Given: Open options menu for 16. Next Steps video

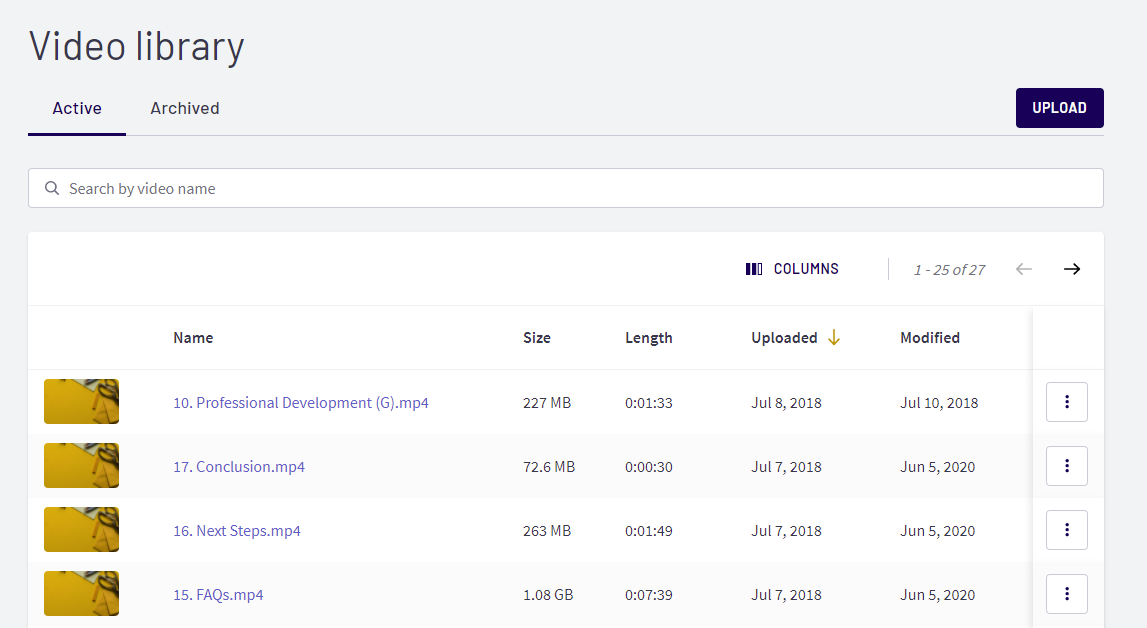Looking at the screenshot, I should [1067, 530].
